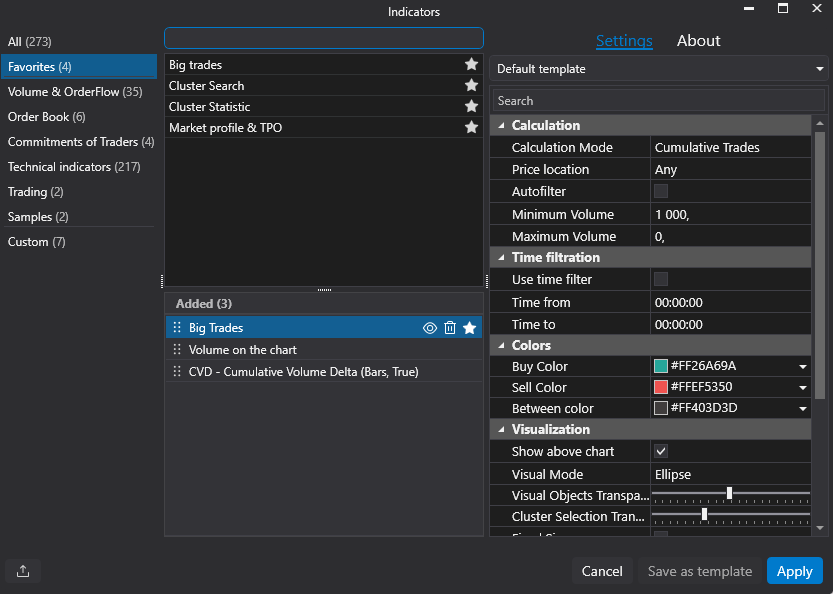Uncheck Show above chart

tap(661, 451)
